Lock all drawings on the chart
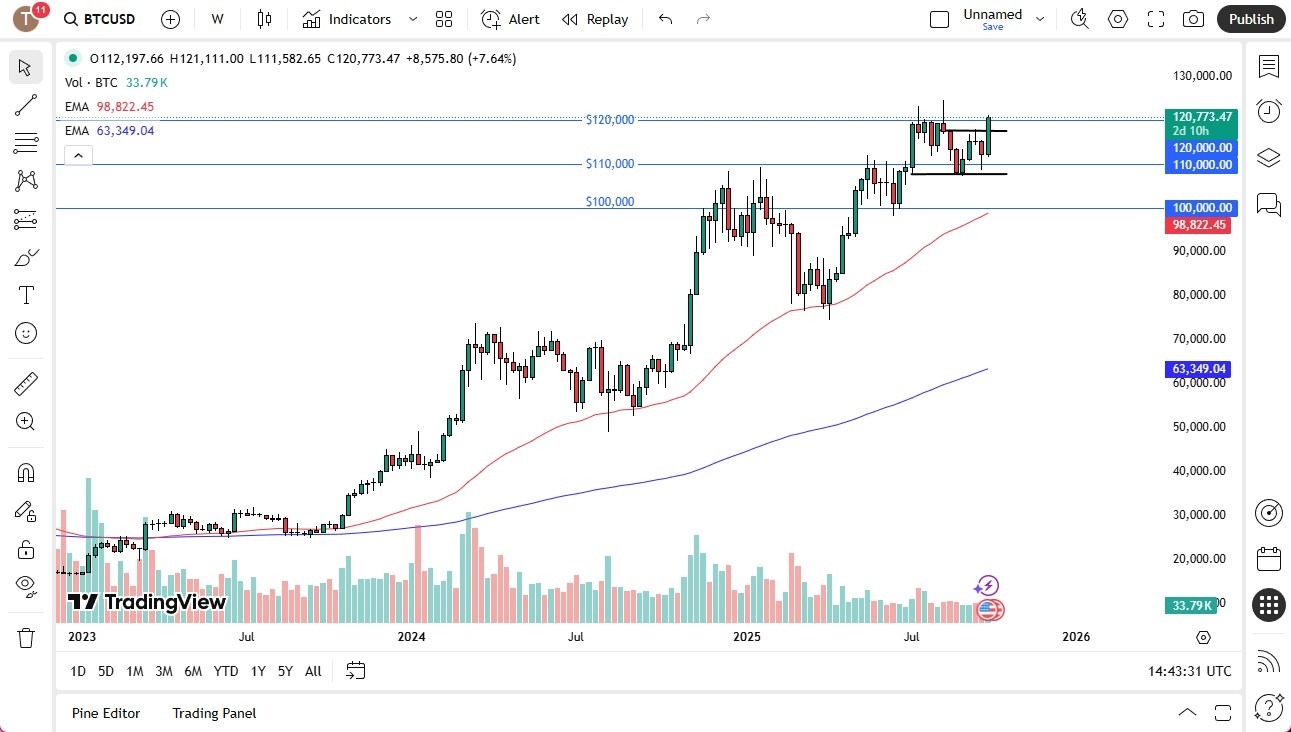This screenshot has width=1291, height=732. pos(26,548)
